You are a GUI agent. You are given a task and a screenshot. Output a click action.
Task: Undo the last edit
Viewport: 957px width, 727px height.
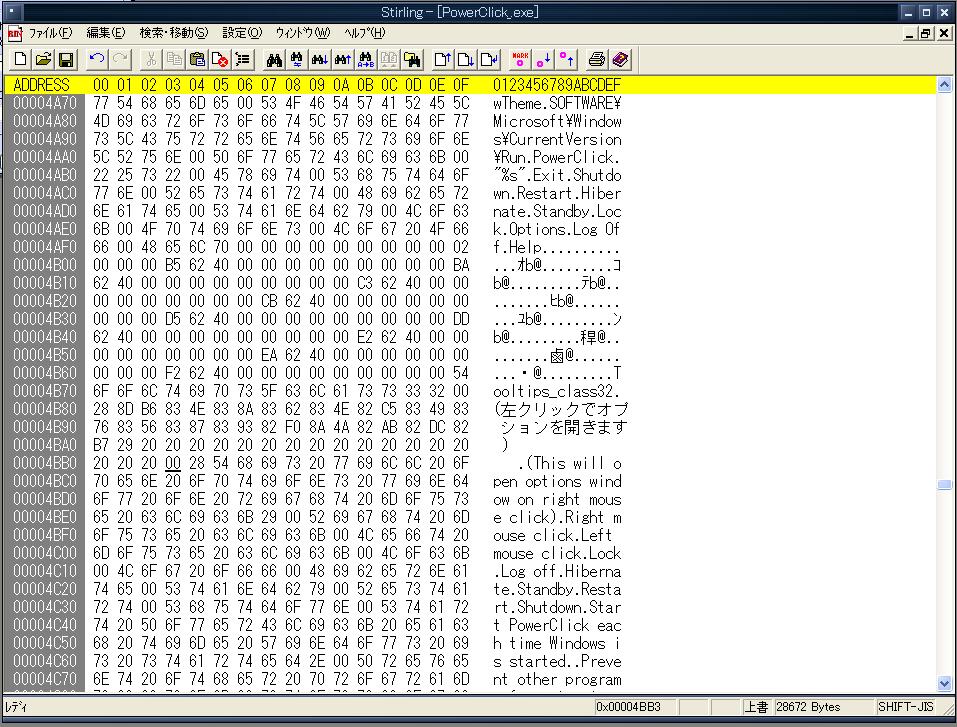pos(96,59)
